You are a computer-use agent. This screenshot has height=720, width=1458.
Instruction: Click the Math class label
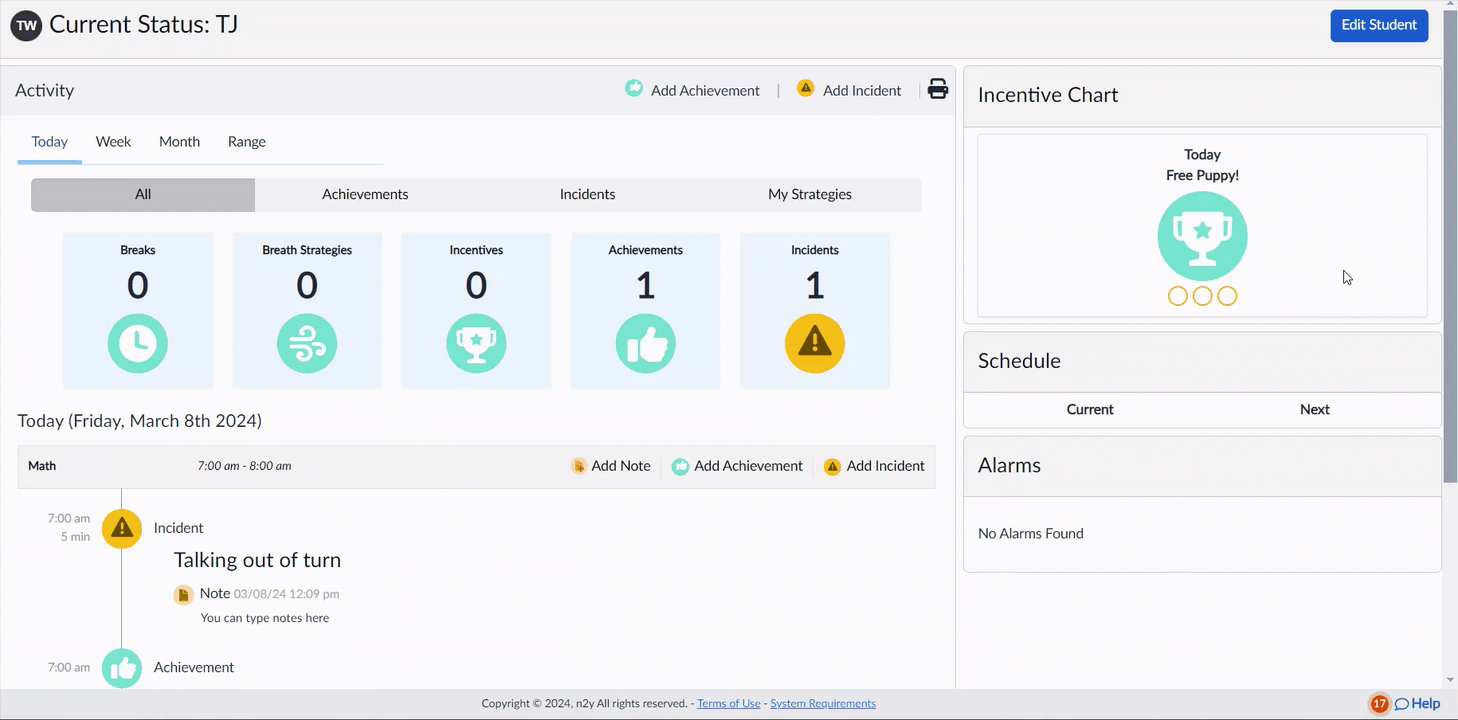coord(42,466)
